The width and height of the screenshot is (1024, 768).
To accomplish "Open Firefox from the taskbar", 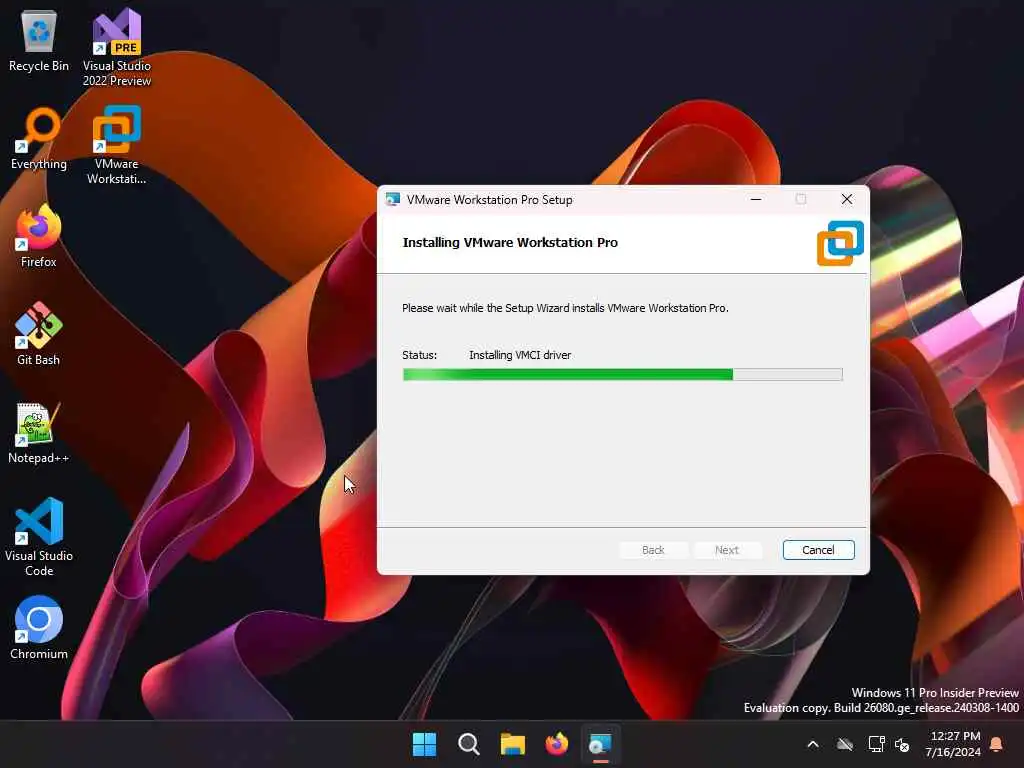I will coord(556,744).
